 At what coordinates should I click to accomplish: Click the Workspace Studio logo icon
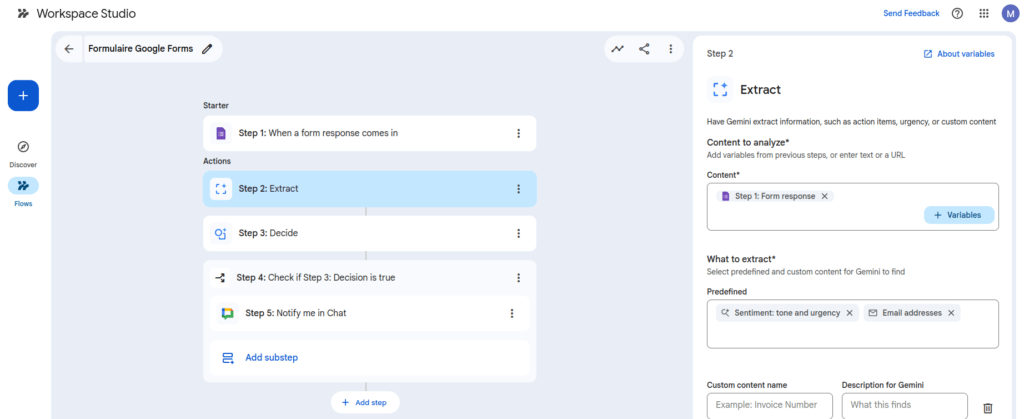point(23,13)
